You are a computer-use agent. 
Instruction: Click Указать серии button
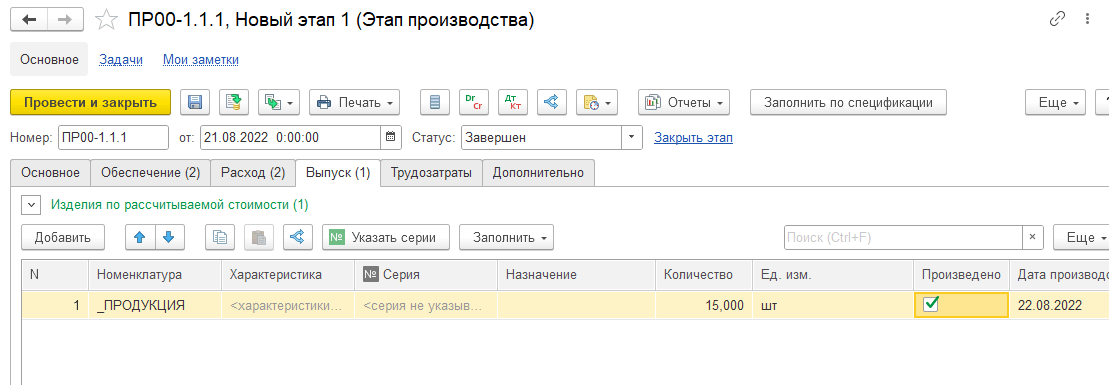point(386,237)
